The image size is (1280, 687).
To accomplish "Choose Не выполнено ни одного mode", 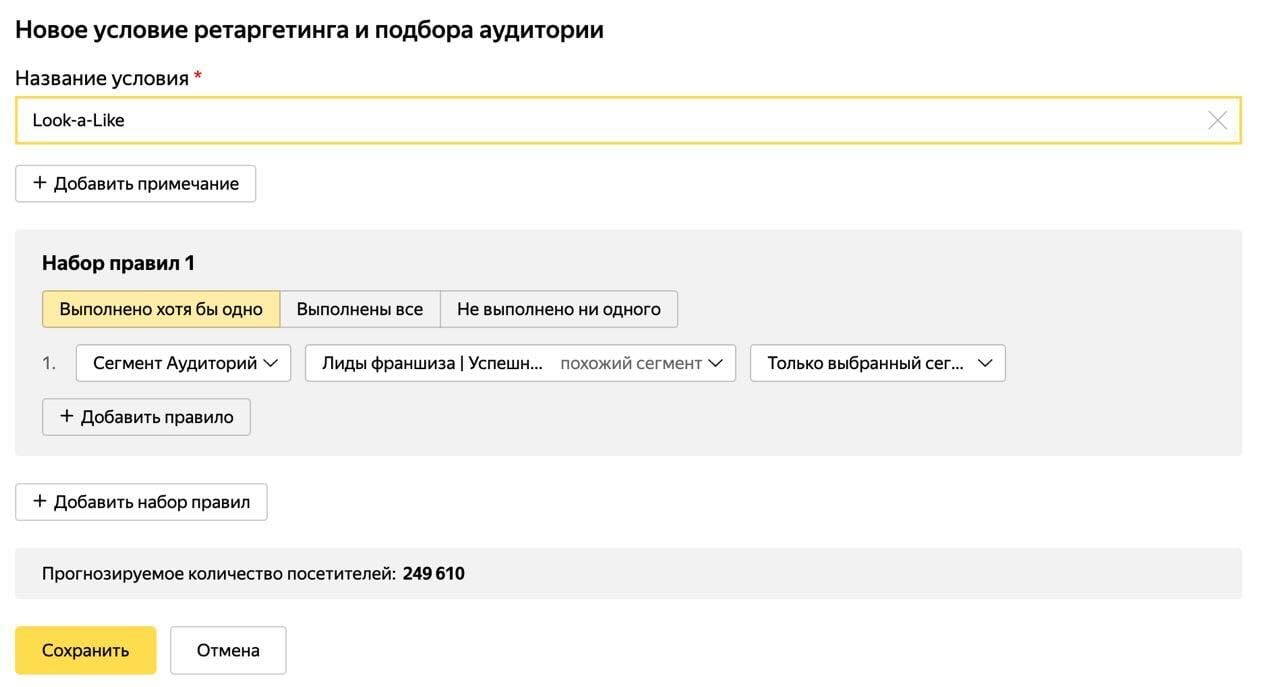I will [x=558, y=309].
